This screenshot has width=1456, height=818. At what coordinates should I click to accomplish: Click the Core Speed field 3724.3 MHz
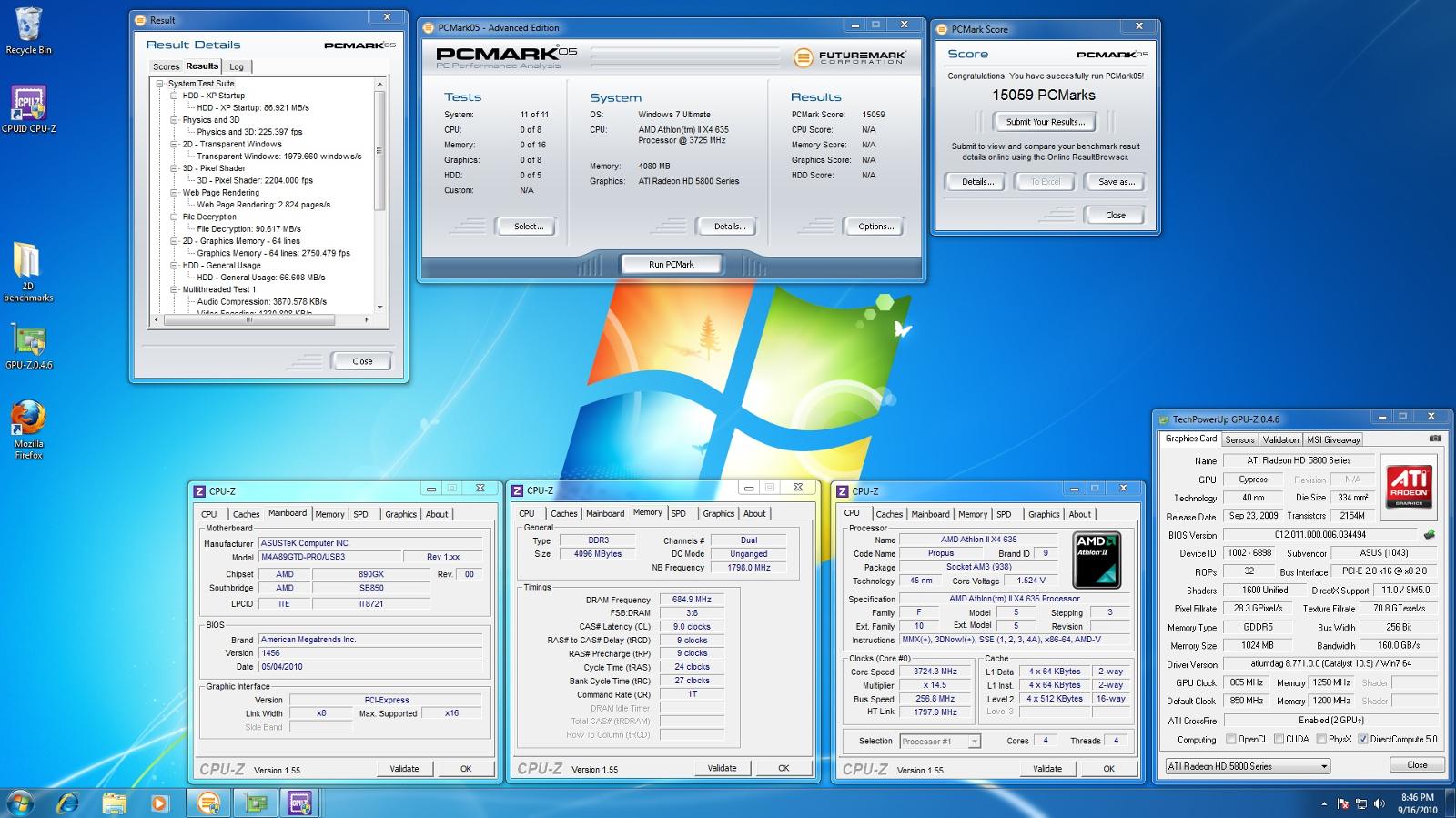(935, 672)
